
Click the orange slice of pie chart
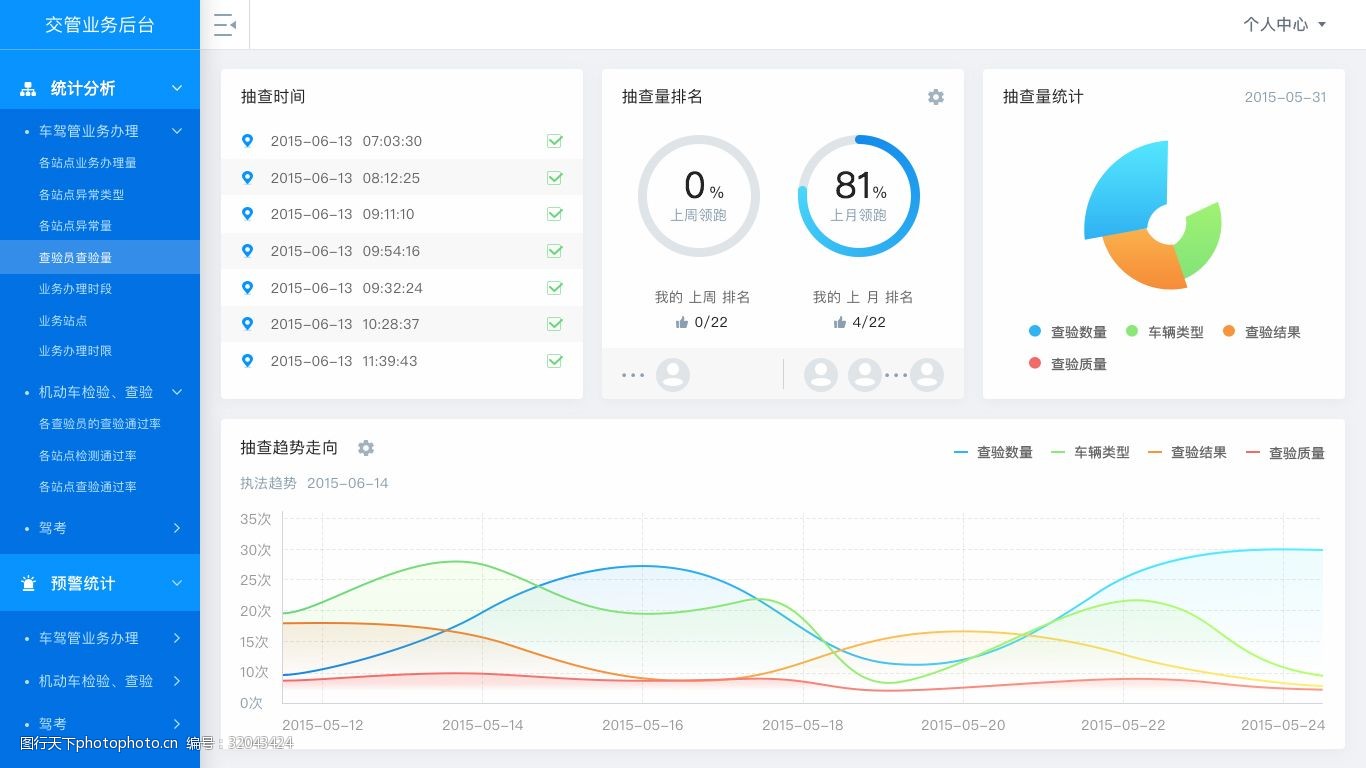click(x=1145, y=260)
